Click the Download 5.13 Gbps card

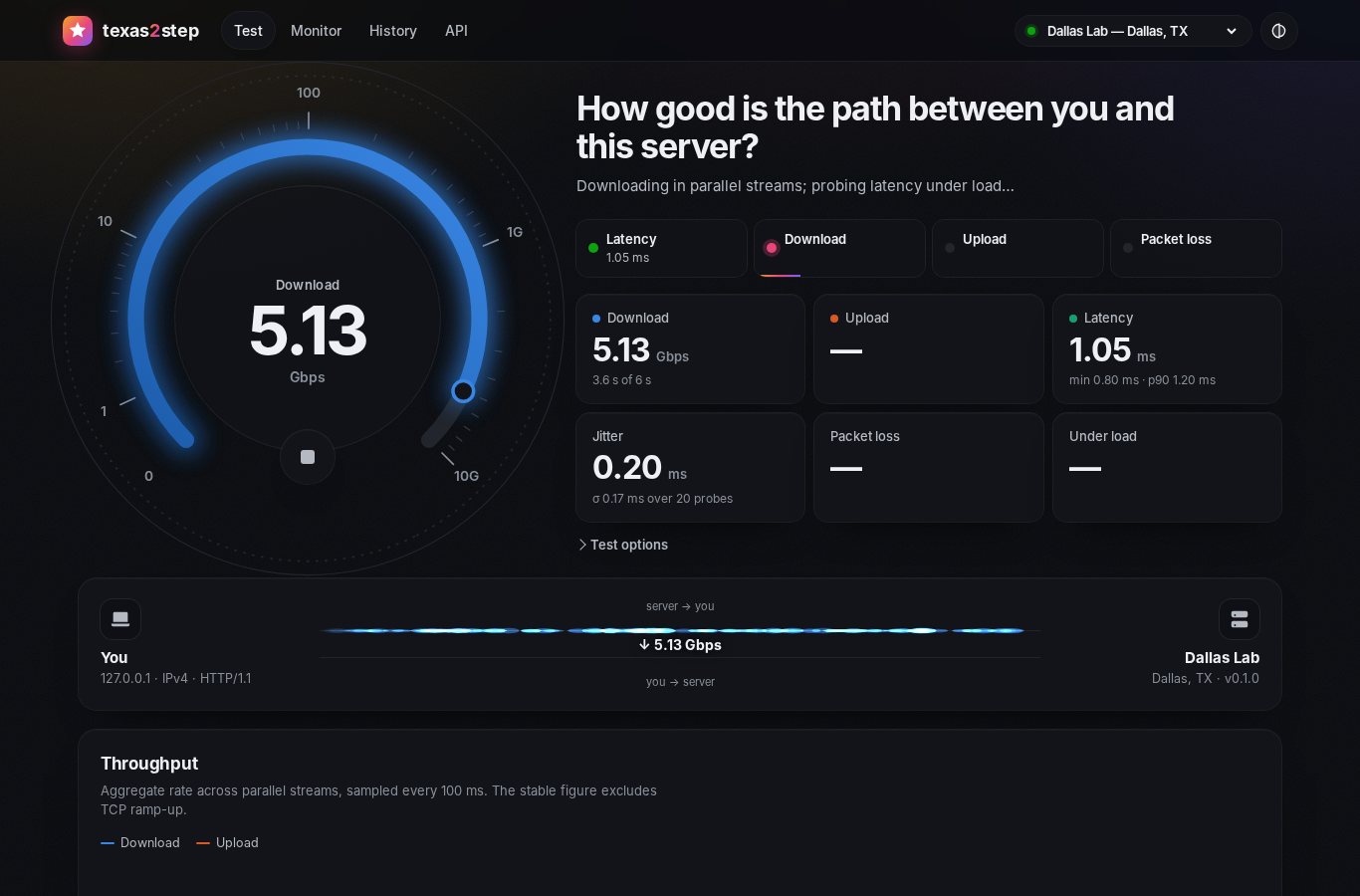(690, 348)
